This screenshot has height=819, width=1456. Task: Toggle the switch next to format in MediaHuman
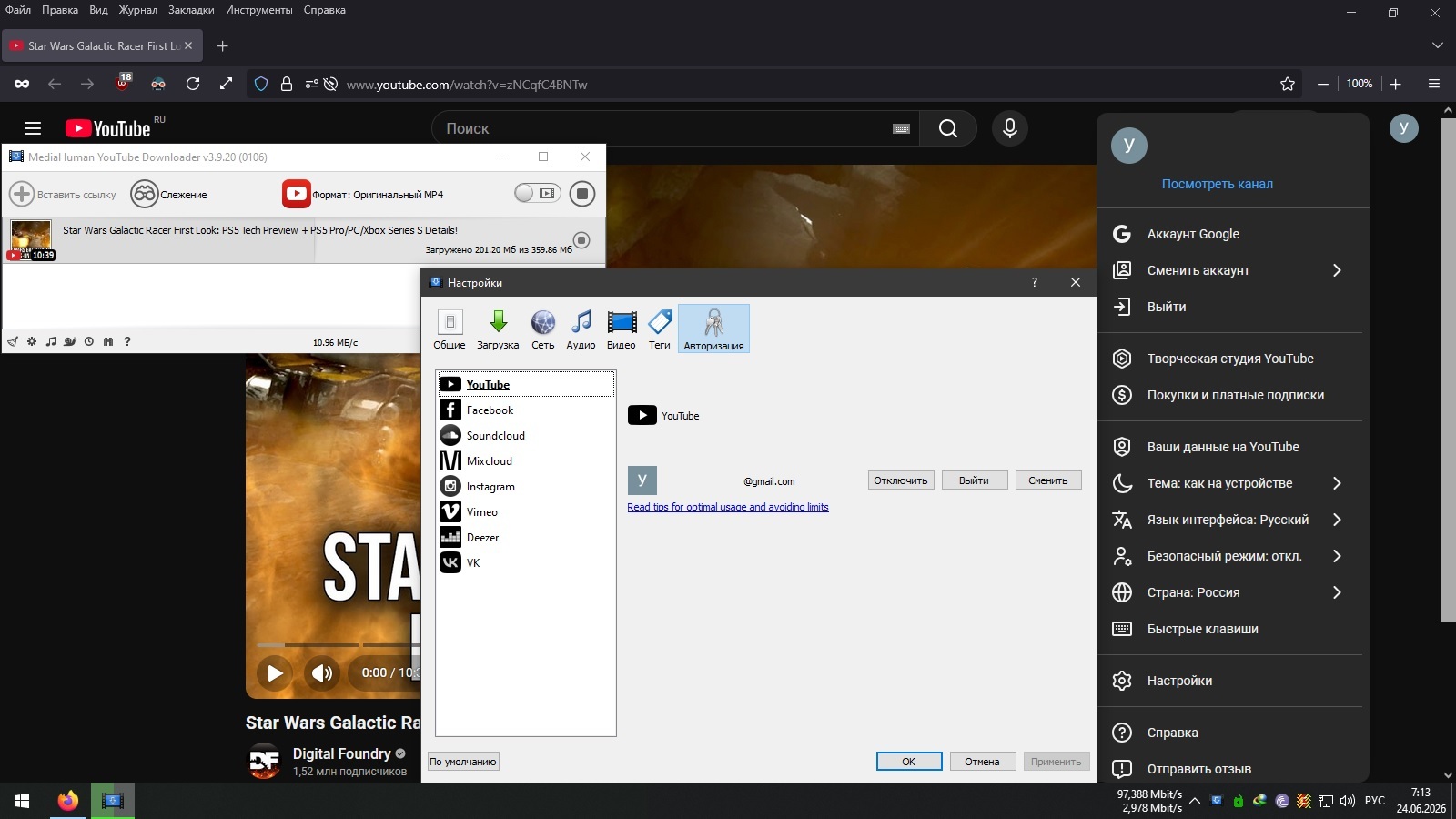(x=537, y=193)
